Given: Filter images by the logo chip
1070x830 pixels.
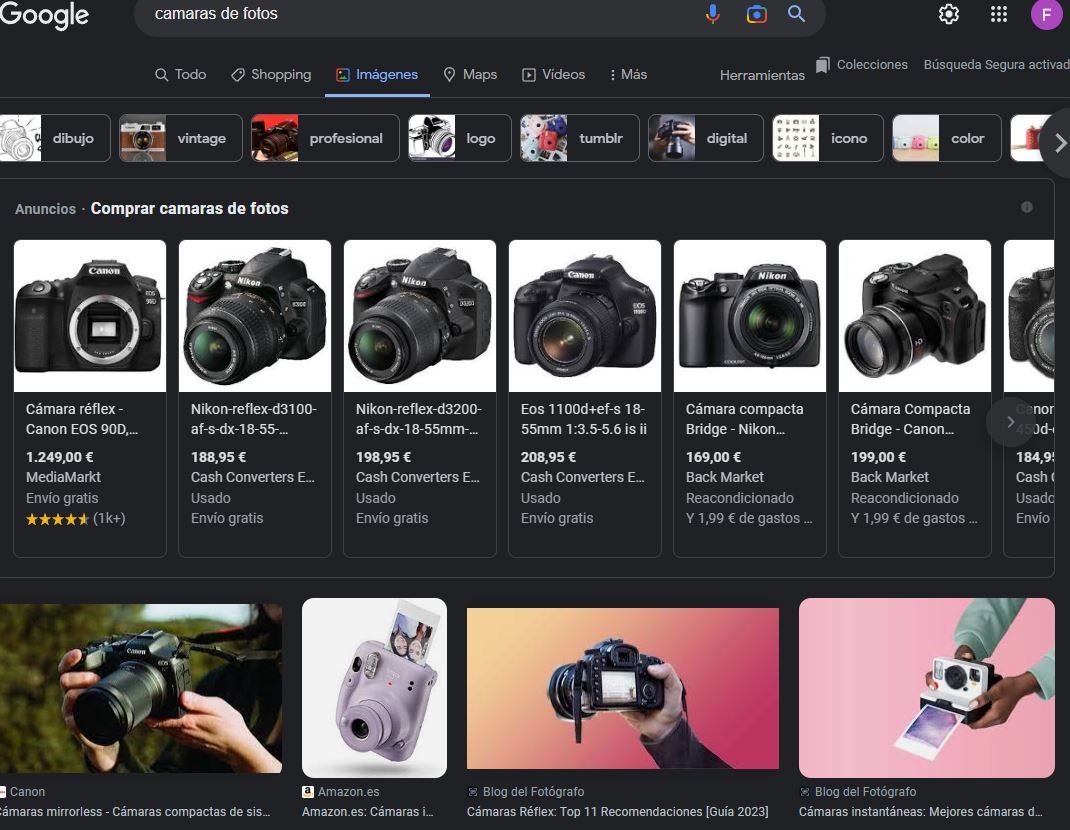Looking at the screenshot, I should pyautogui.click(x=459, y=138).
